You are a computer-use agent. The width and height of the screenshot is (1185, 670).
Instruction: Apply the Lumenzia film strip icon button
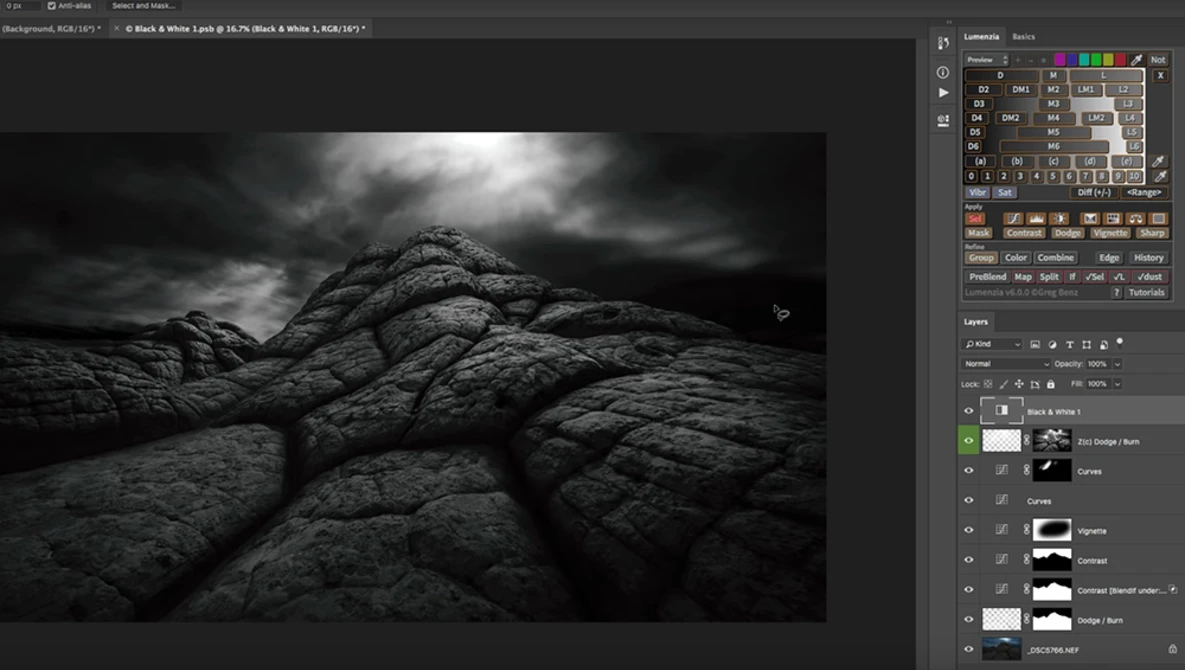(1112, 218)
